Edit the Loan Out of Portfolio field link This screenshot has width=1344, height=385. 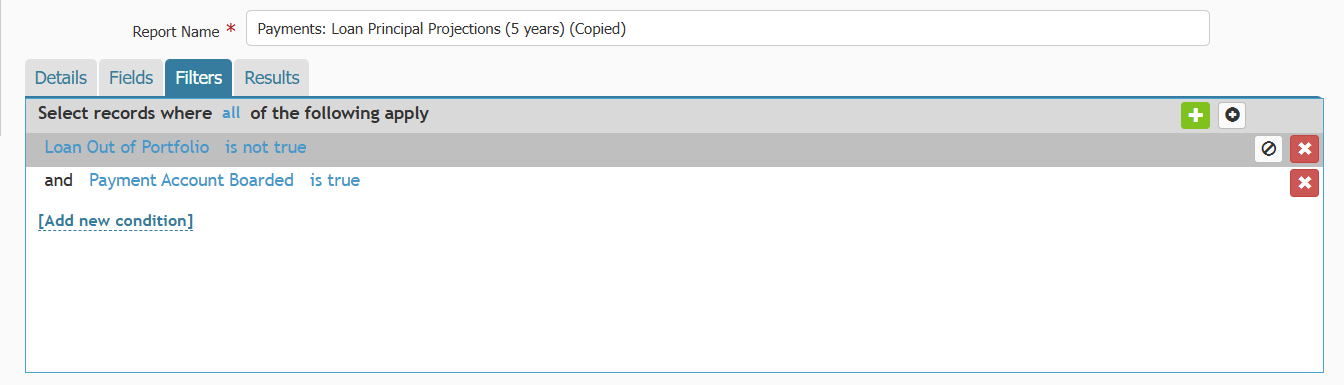(127, 147)
